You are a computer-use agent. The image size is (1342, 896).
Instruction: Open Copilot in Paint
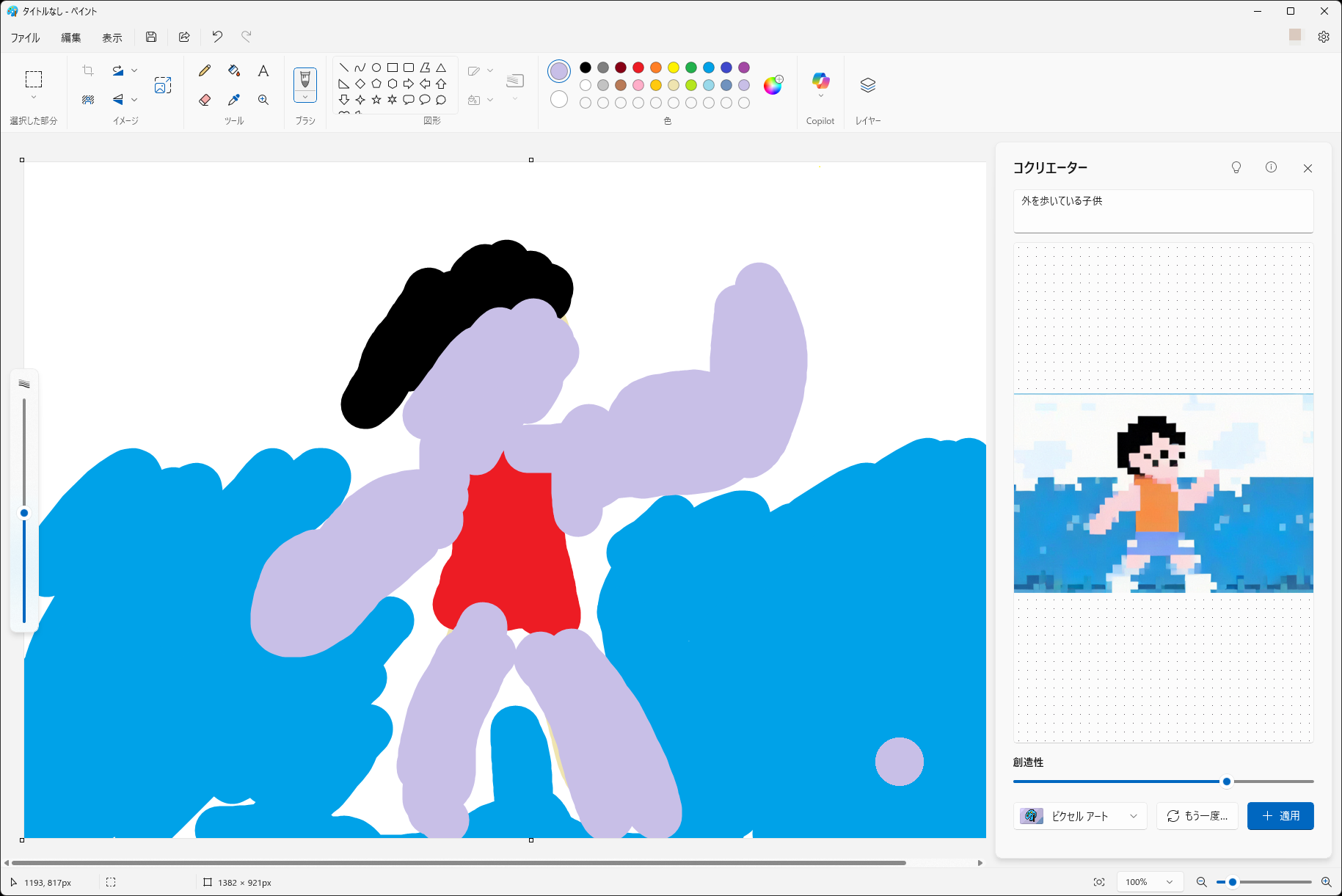click(820, 82)
